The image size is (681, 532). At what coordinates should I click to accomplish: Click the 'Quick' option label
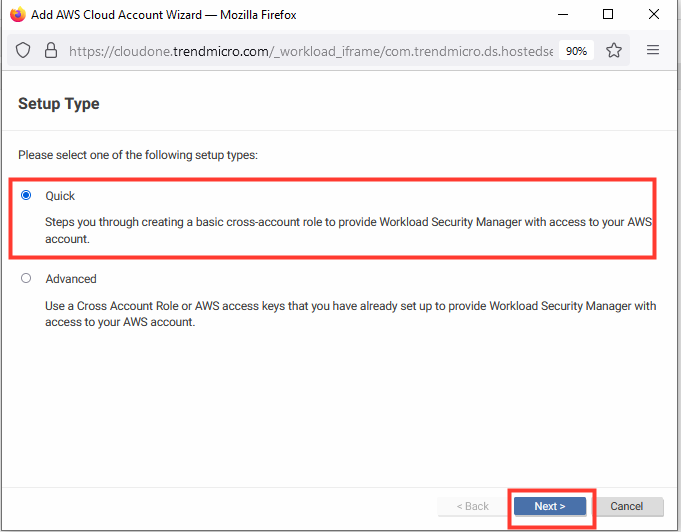click(60, 196)
